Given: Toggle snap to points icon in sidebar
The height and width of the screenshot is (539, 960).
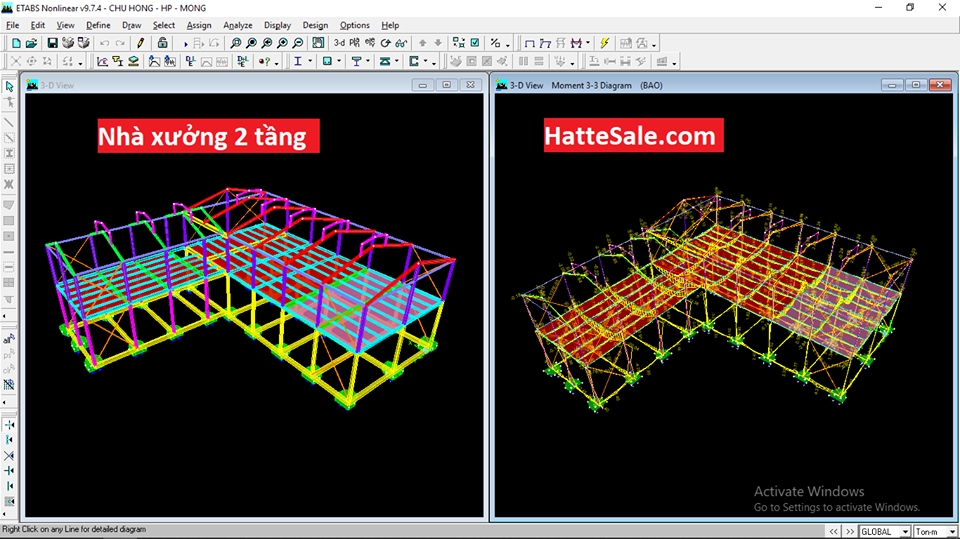Looking at the screenshot, I should tap(9, 424).
